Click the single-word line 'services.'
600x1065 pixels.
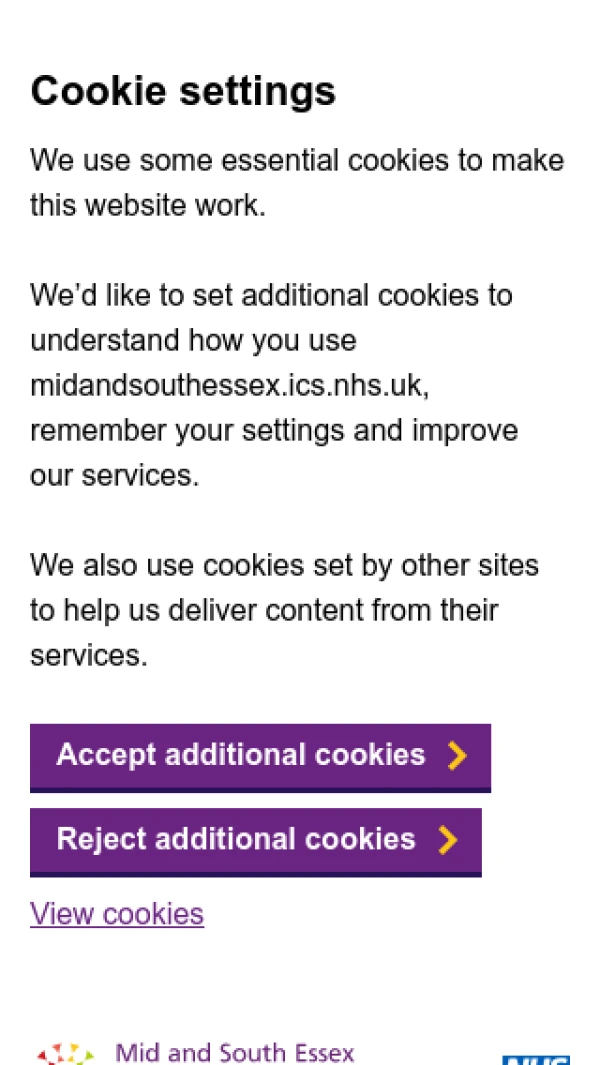pyautogui.click(x=89, y=656)
